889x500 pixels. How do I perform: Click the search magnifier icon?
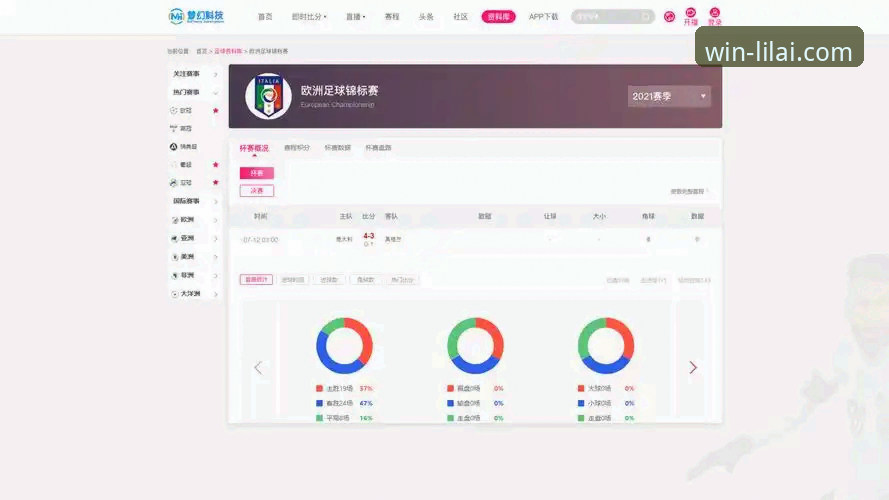tap(646, 16)
